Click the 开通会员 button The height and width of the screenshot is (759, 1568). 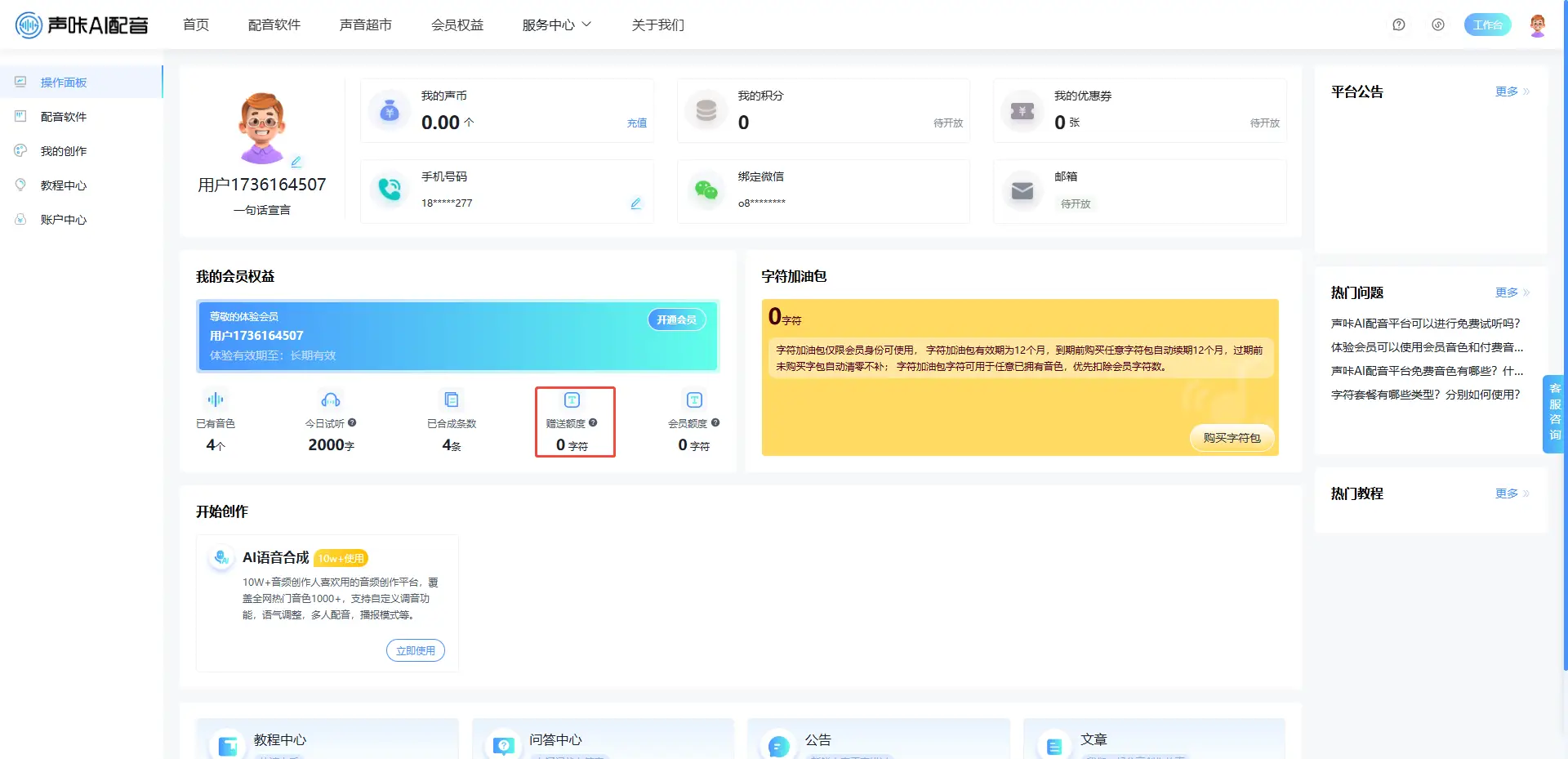point(676,319)
